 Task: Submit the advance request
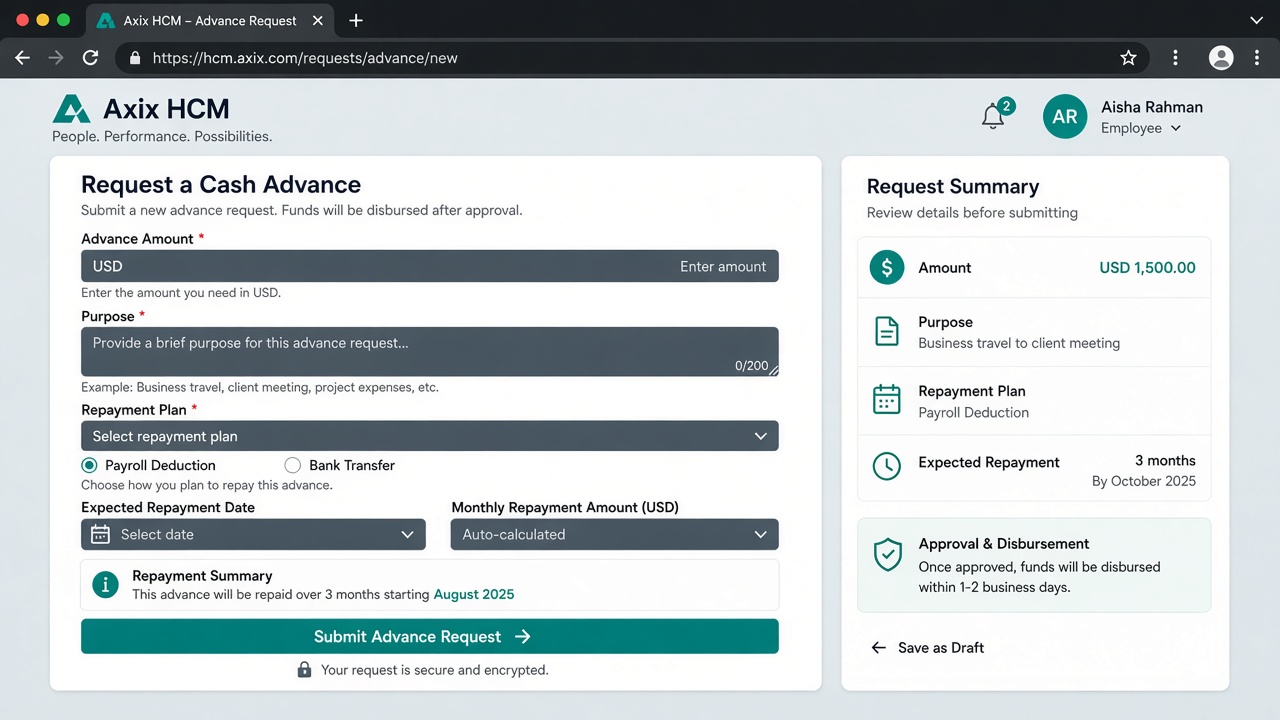coord(430,636)
